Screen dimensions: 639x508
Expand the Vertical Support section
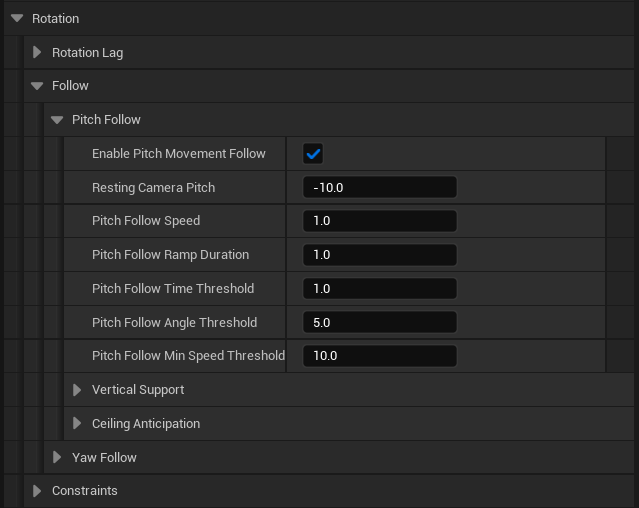[x=77, y=390]
